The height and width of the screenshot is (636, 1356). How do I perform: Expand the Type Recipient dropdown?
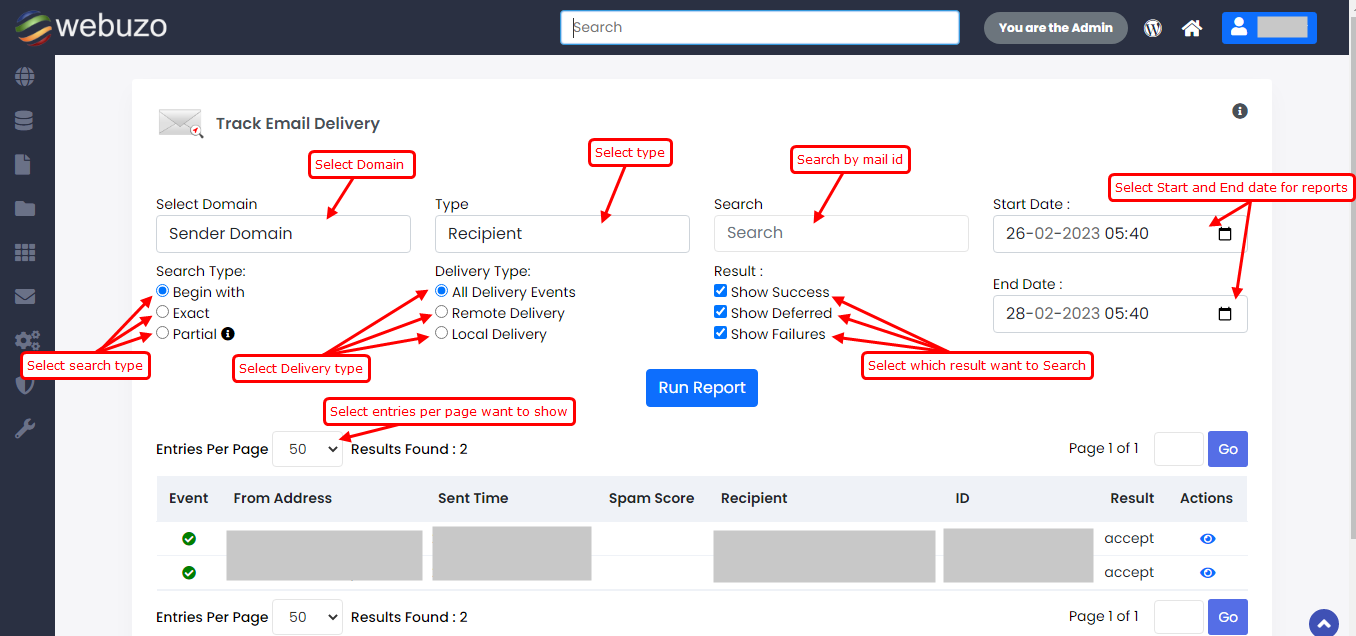pyautogui.click(x=562, y=234)
